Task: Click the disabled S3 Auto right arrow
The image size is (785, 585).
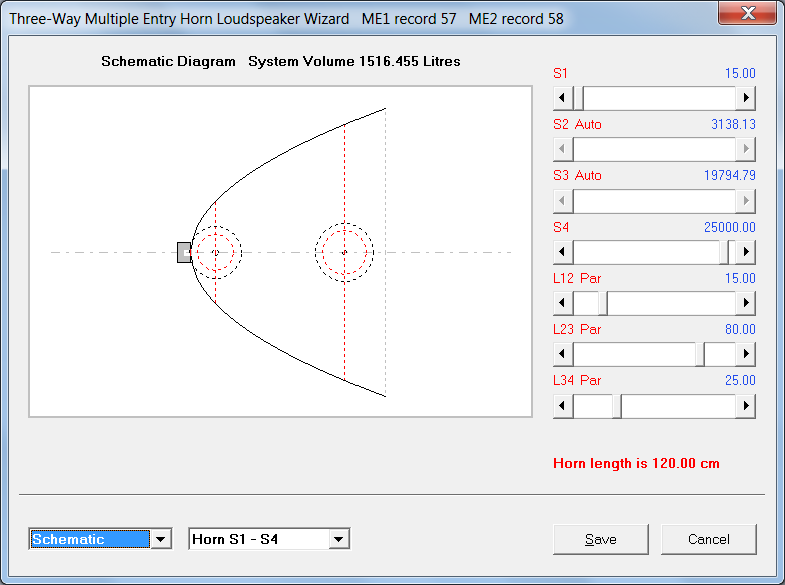Action: [x=745, y=201]
